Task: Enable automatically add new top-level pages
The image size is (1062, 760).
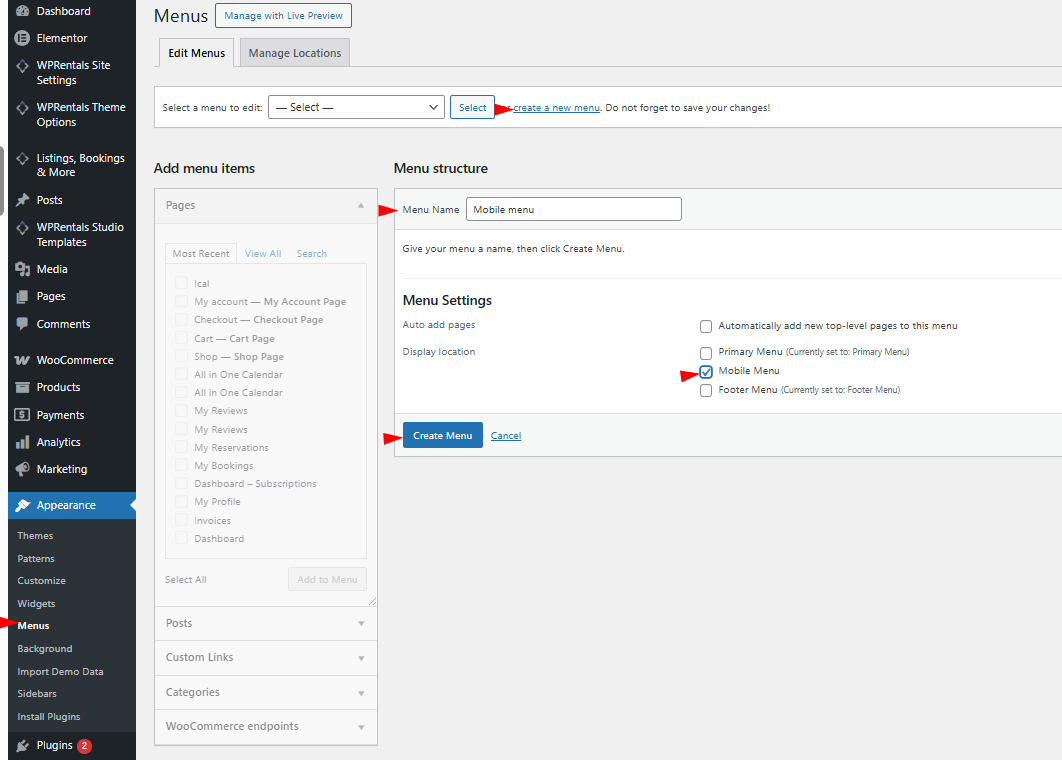Action: click(706, 326)
